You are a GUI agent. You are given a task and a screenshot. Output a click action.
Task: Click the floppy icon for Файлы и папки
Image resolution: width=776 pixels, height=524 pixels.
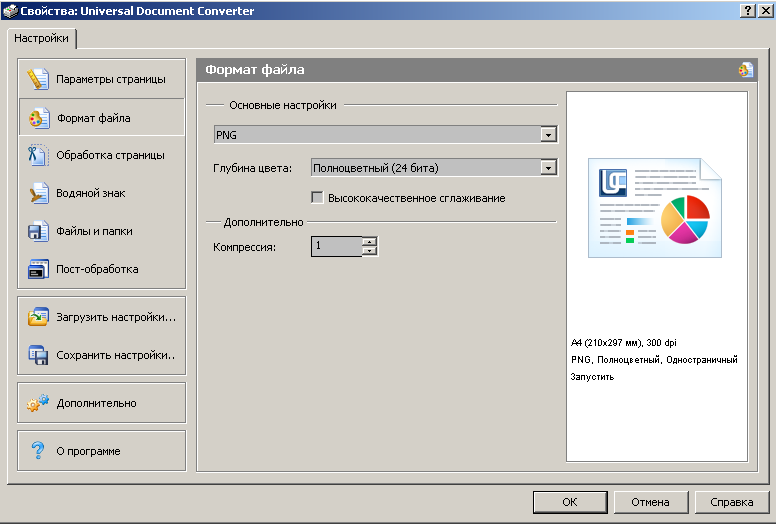pos(38,231)
